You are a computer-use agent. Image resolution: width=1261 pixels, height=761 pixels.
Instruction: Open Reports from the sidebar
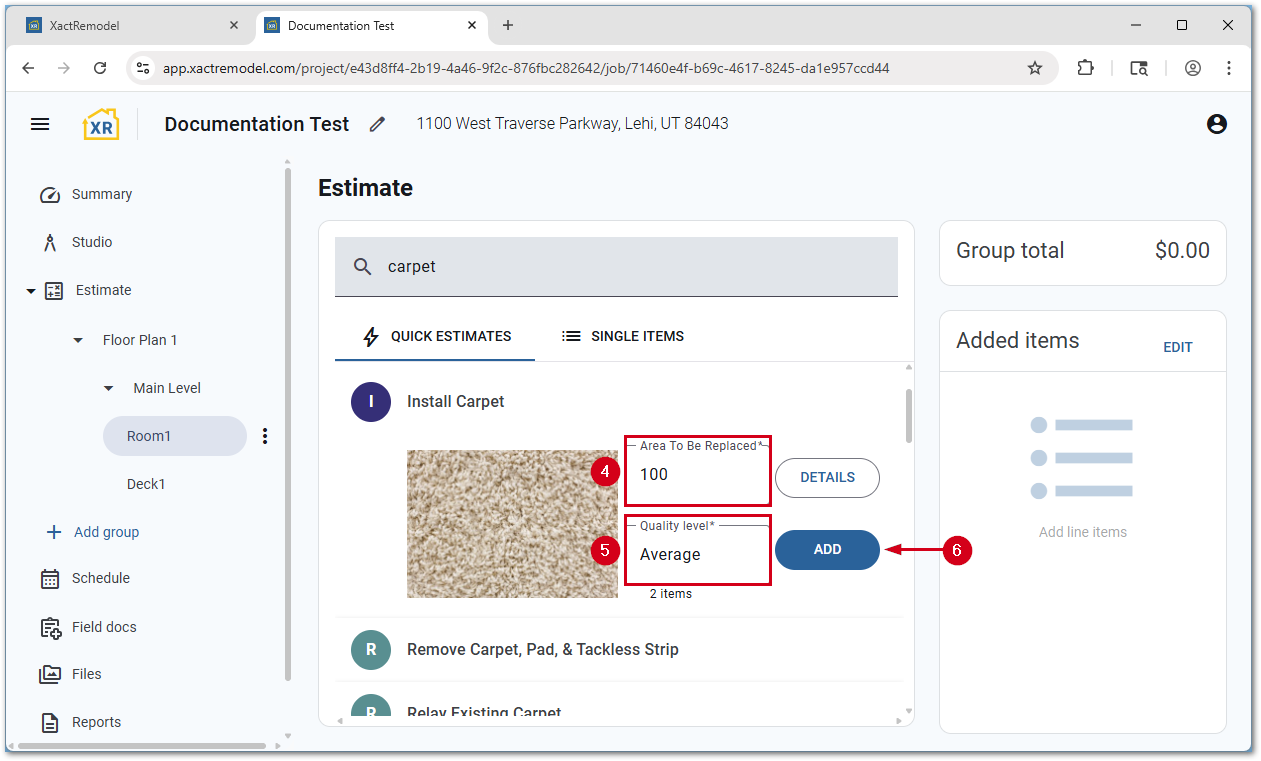[x=96, y=722]
